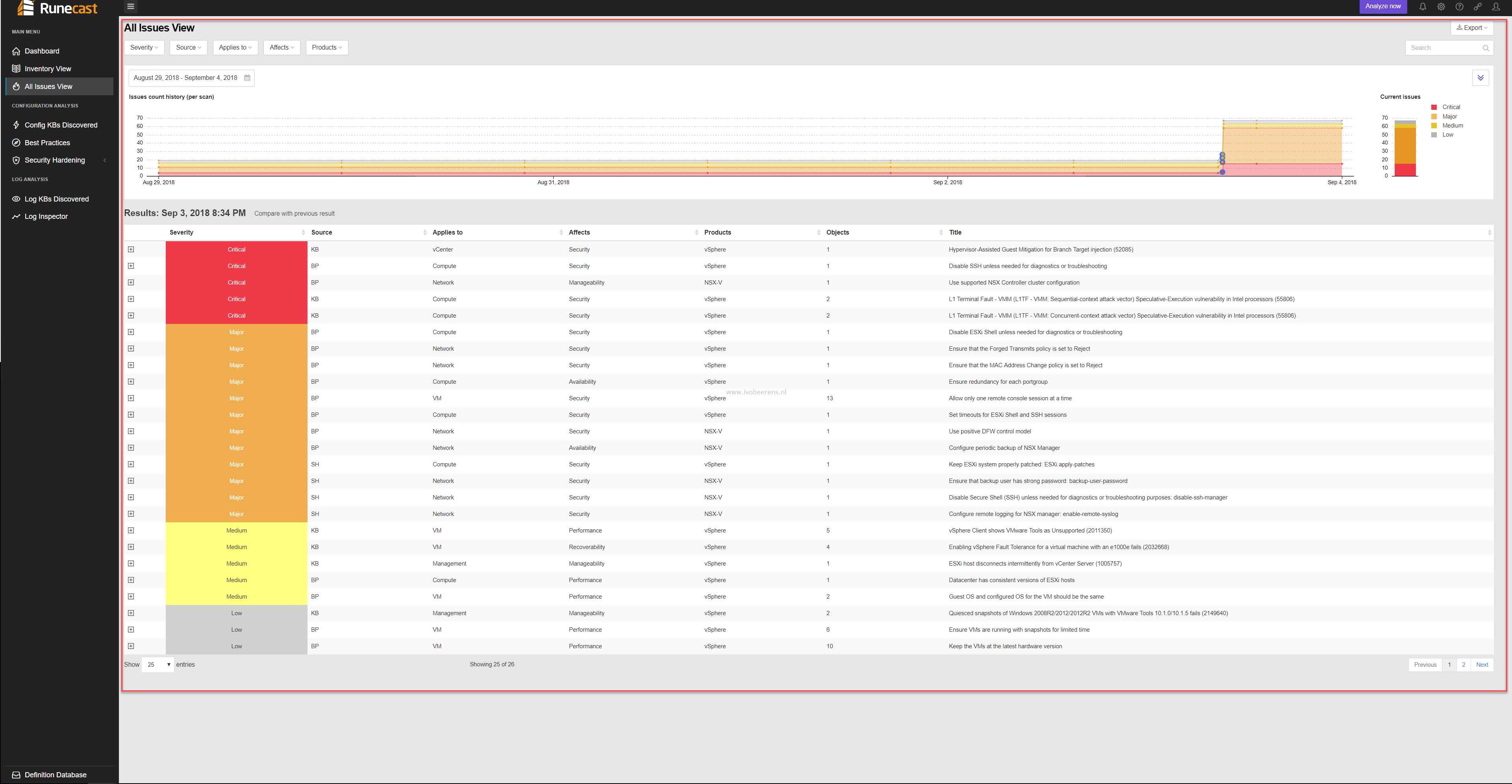The image size is (1512, 784).
Task: Change the Show entries count dropdown
Action: (158, 664)
